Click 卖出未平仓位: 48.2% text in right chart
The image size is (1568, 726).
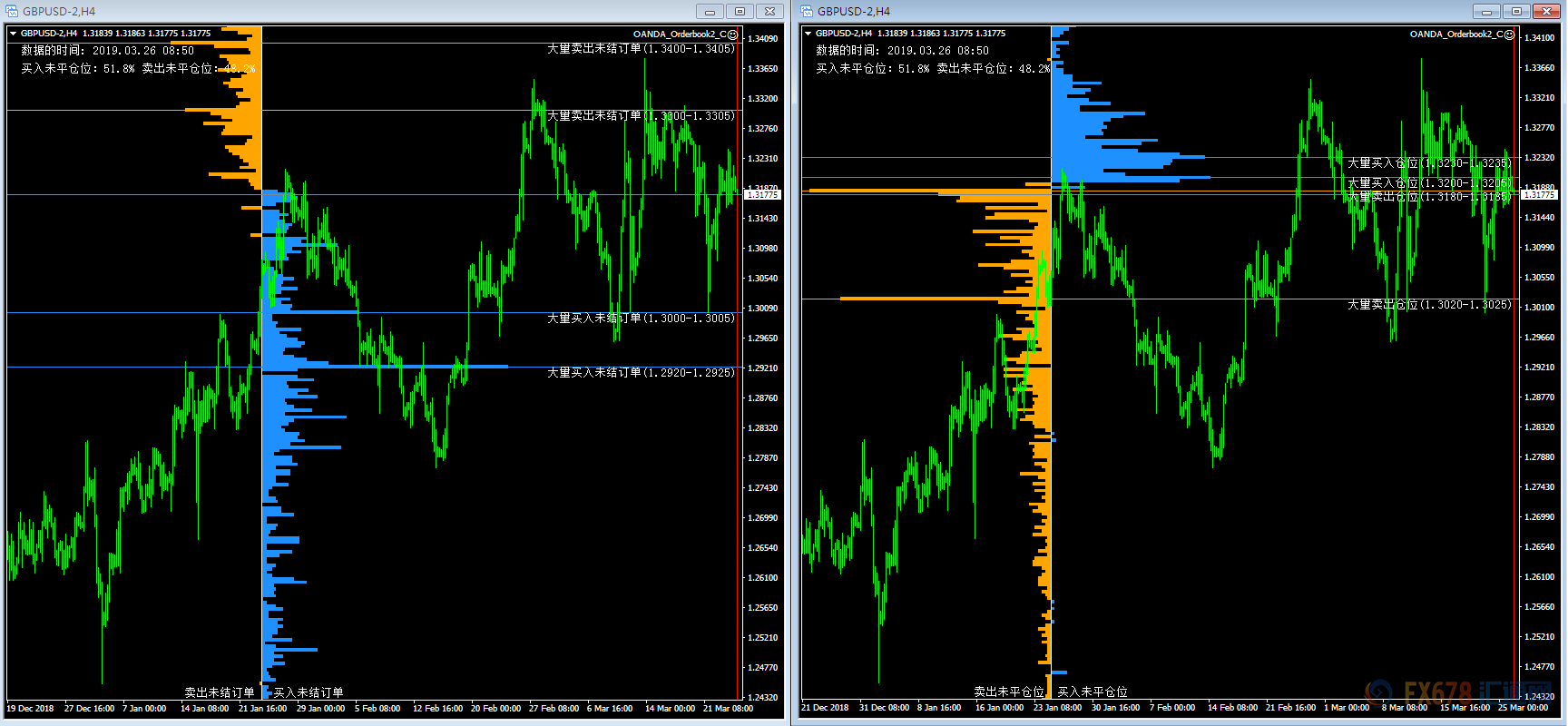point(994,68)
